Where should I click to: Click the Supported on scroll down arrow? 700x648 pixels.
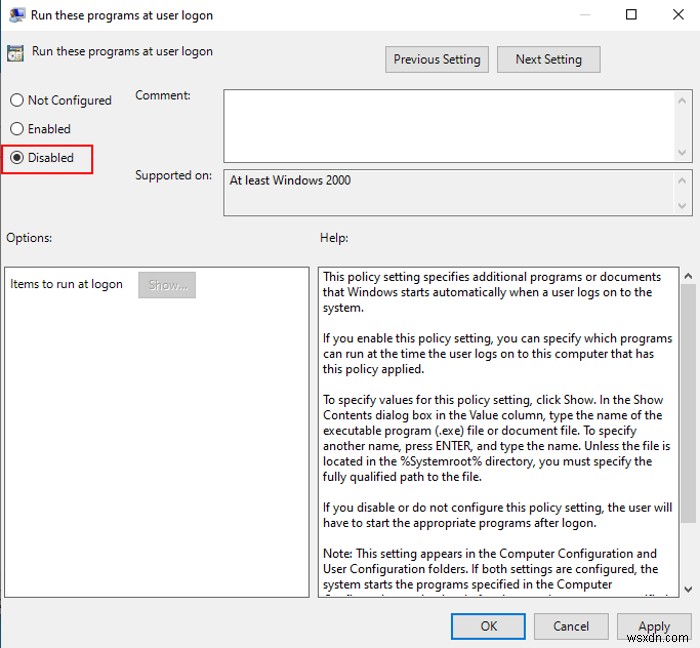click(x=682, y=206)
